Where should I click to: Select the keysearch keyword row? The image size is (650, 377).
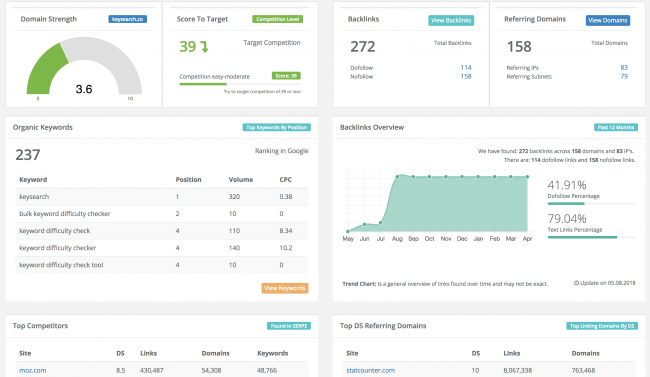click(x=162, y=197)
